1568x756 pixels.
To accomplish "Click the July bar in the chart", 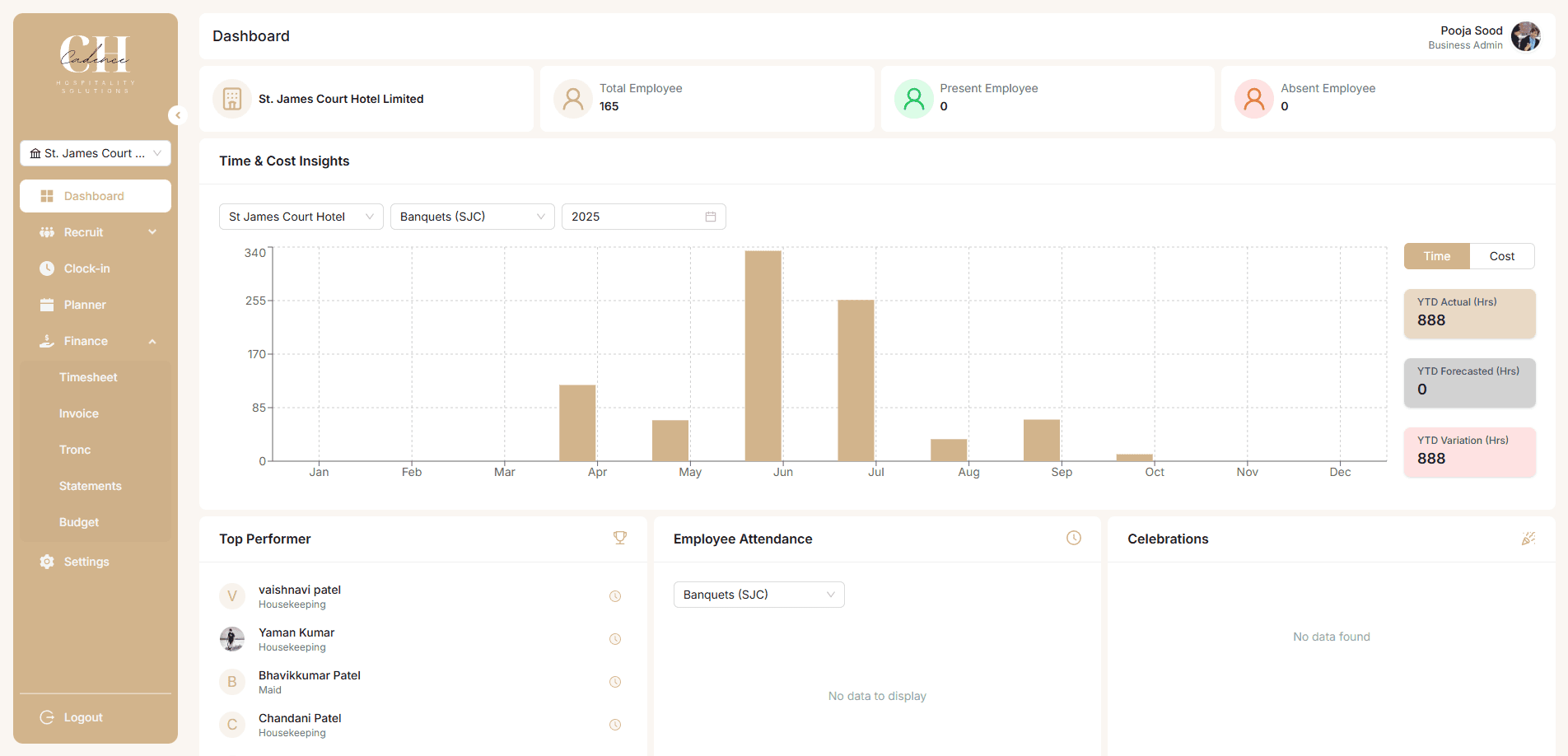I will point(856,380).
